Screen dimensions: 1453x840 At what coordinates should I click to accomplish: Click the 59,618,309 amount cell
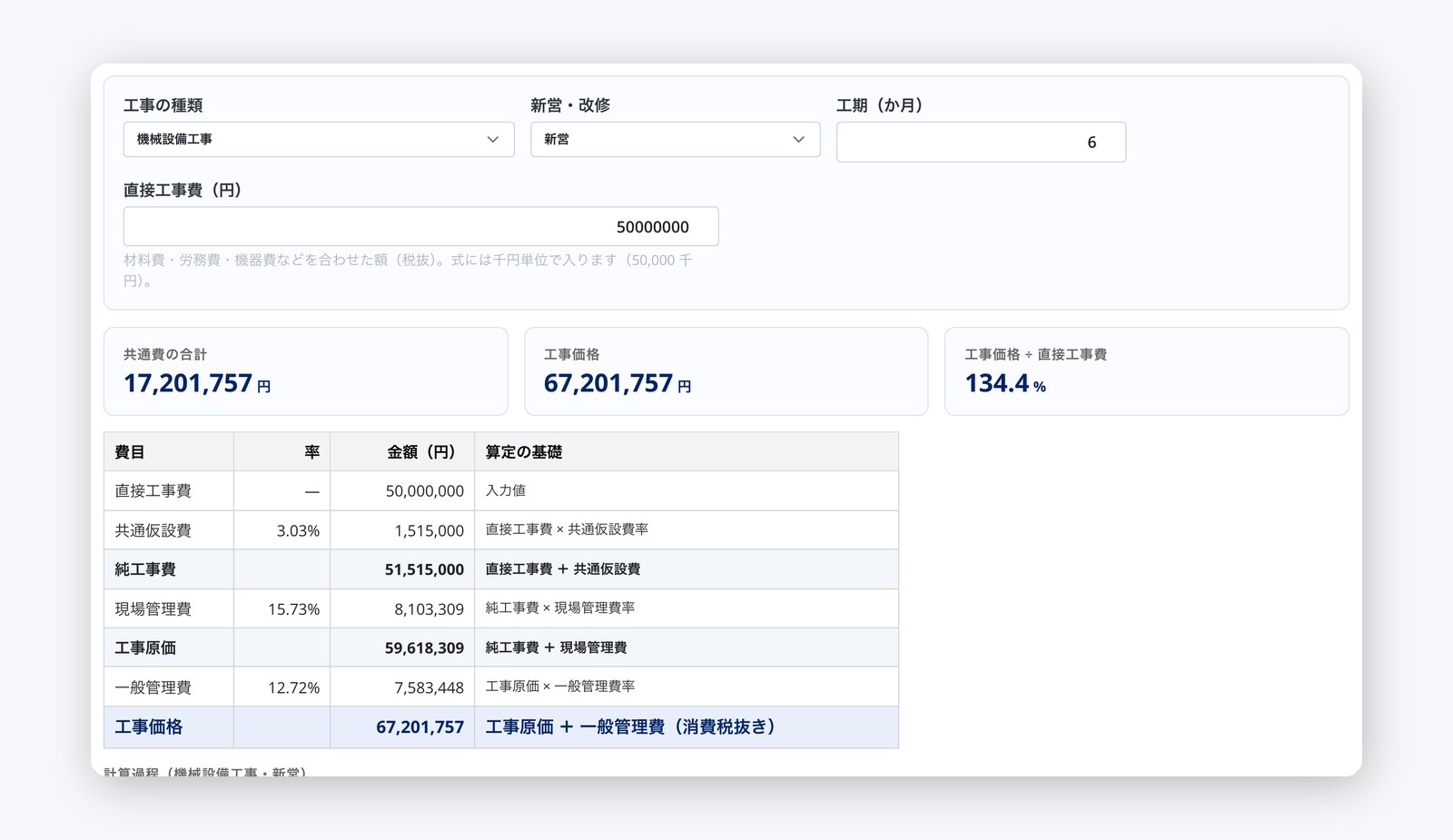402,647
